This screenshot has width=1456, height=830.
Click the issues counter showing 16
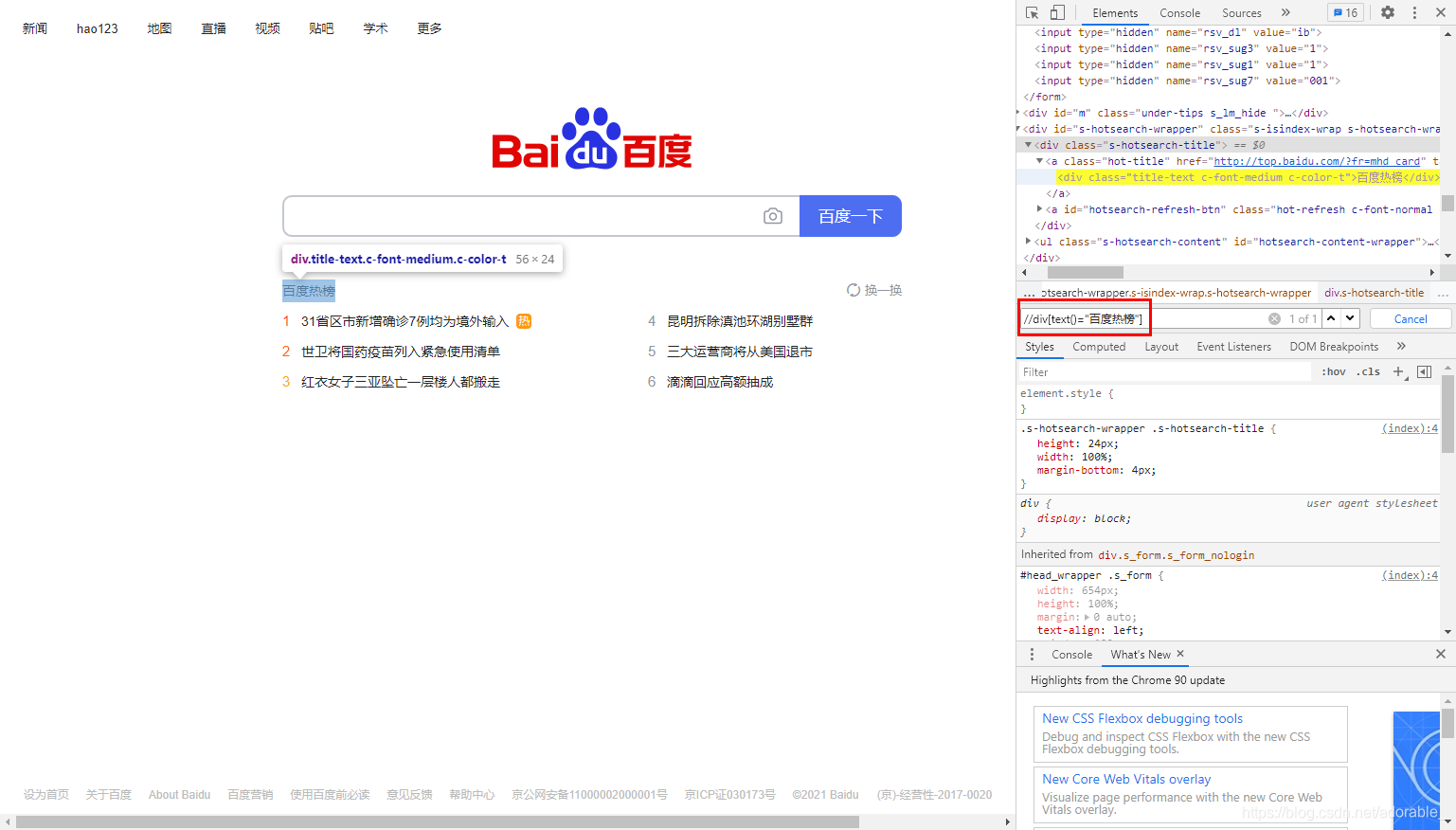(1344, 12)
